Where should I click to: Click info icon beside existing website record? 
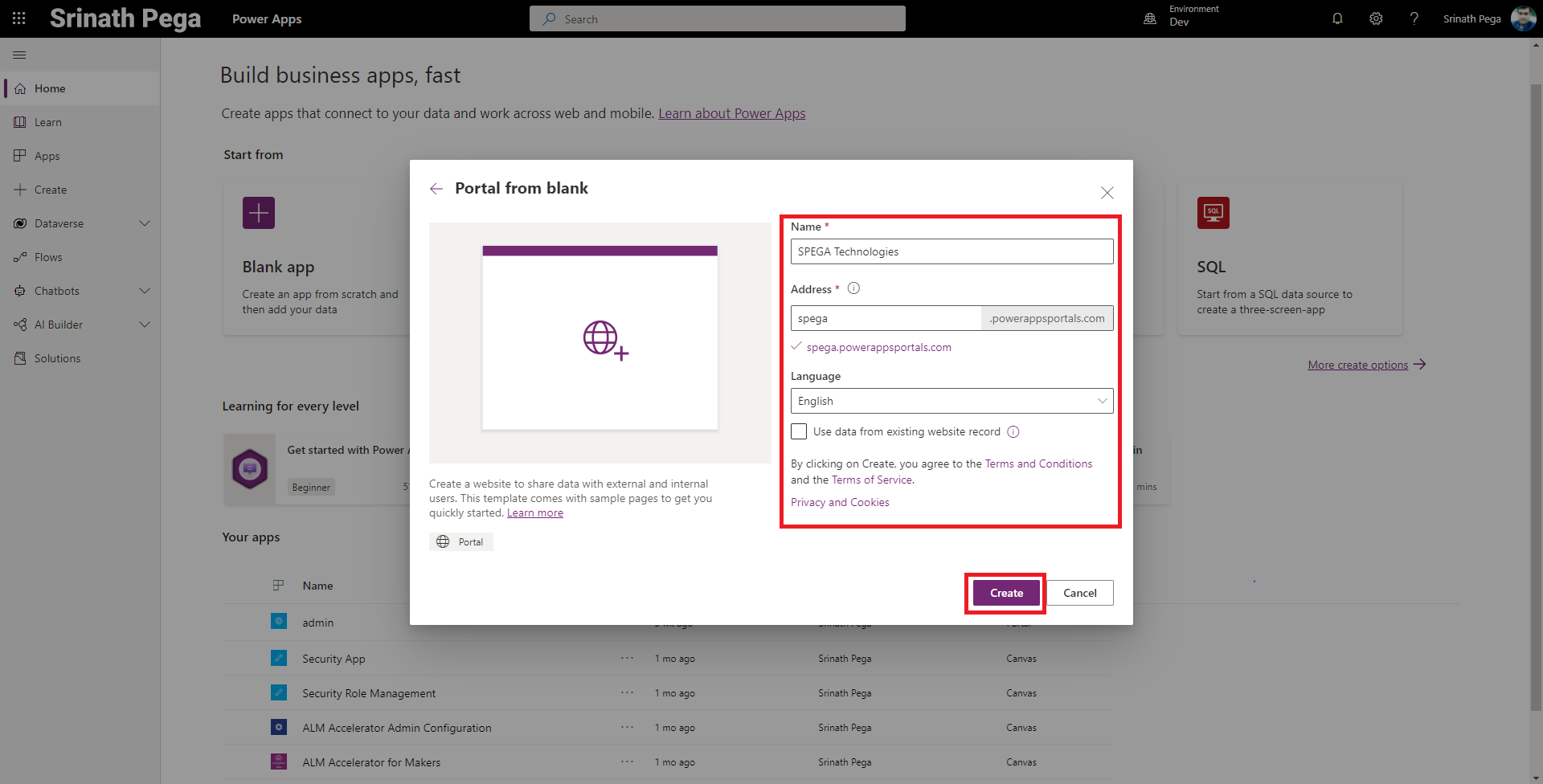click(1013, 432)
